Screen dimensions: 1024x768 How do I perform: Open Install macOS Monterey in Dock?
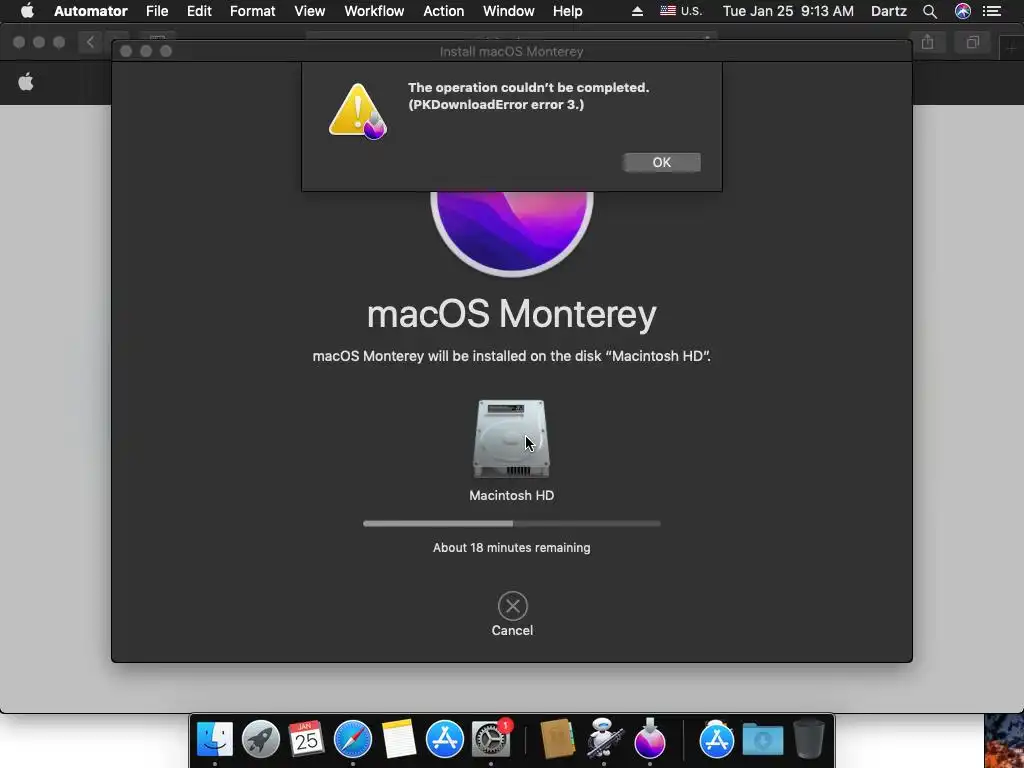click(x=650, y=739)
